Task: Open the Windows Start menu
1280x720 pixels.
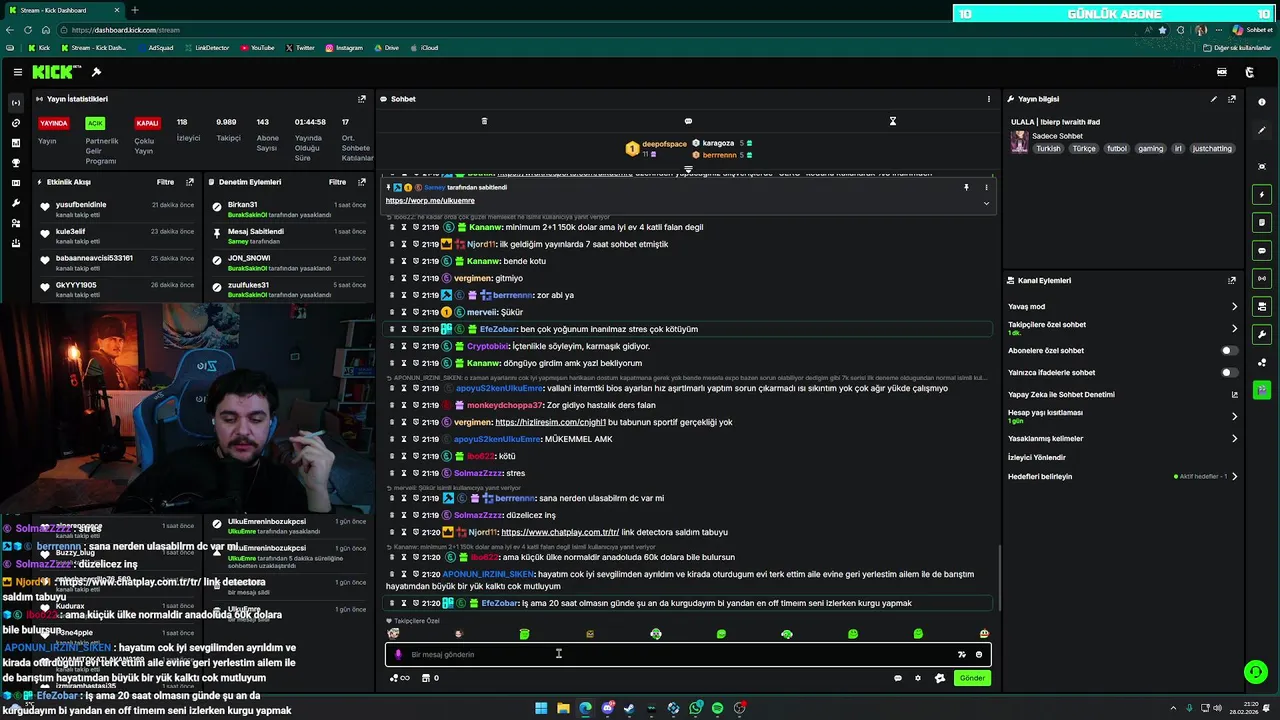Action: pos(541,708)
